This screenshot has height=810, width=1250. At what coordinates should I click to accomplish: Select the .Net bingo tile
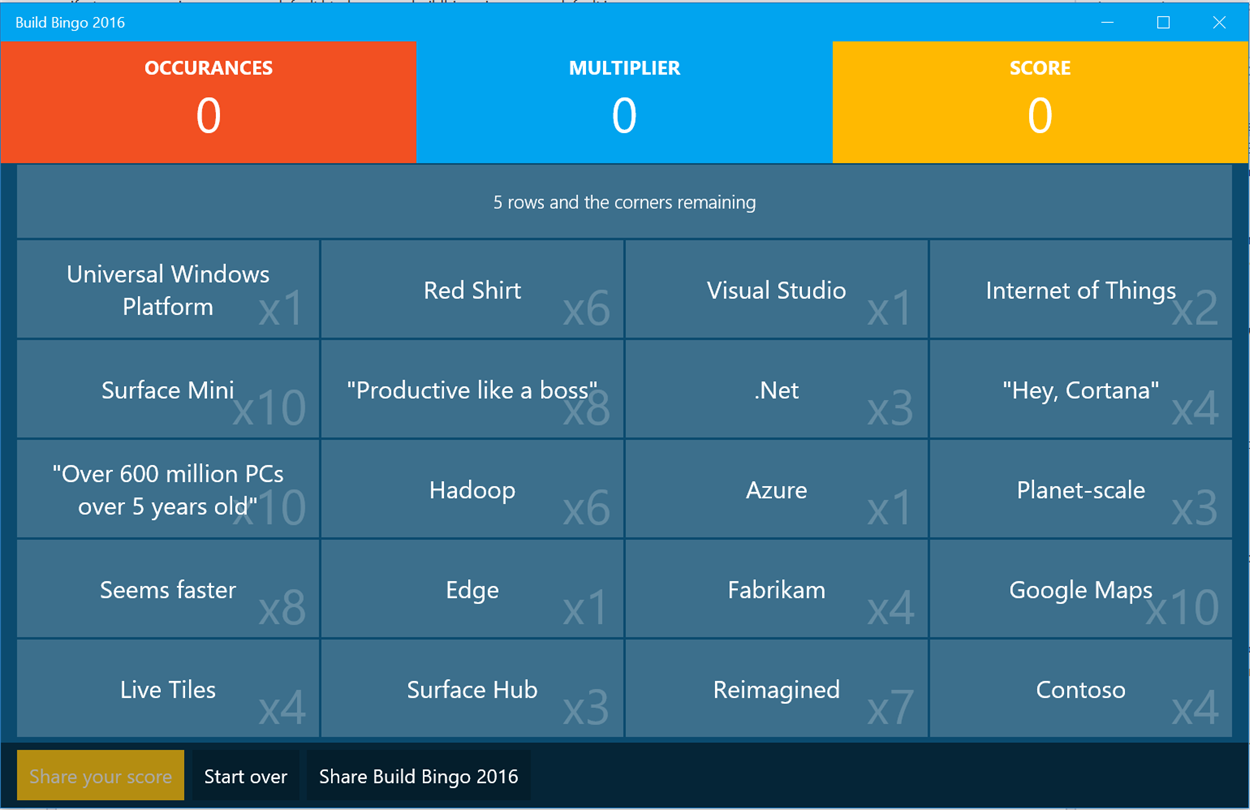pyautogui.click(x=776, y=390)
